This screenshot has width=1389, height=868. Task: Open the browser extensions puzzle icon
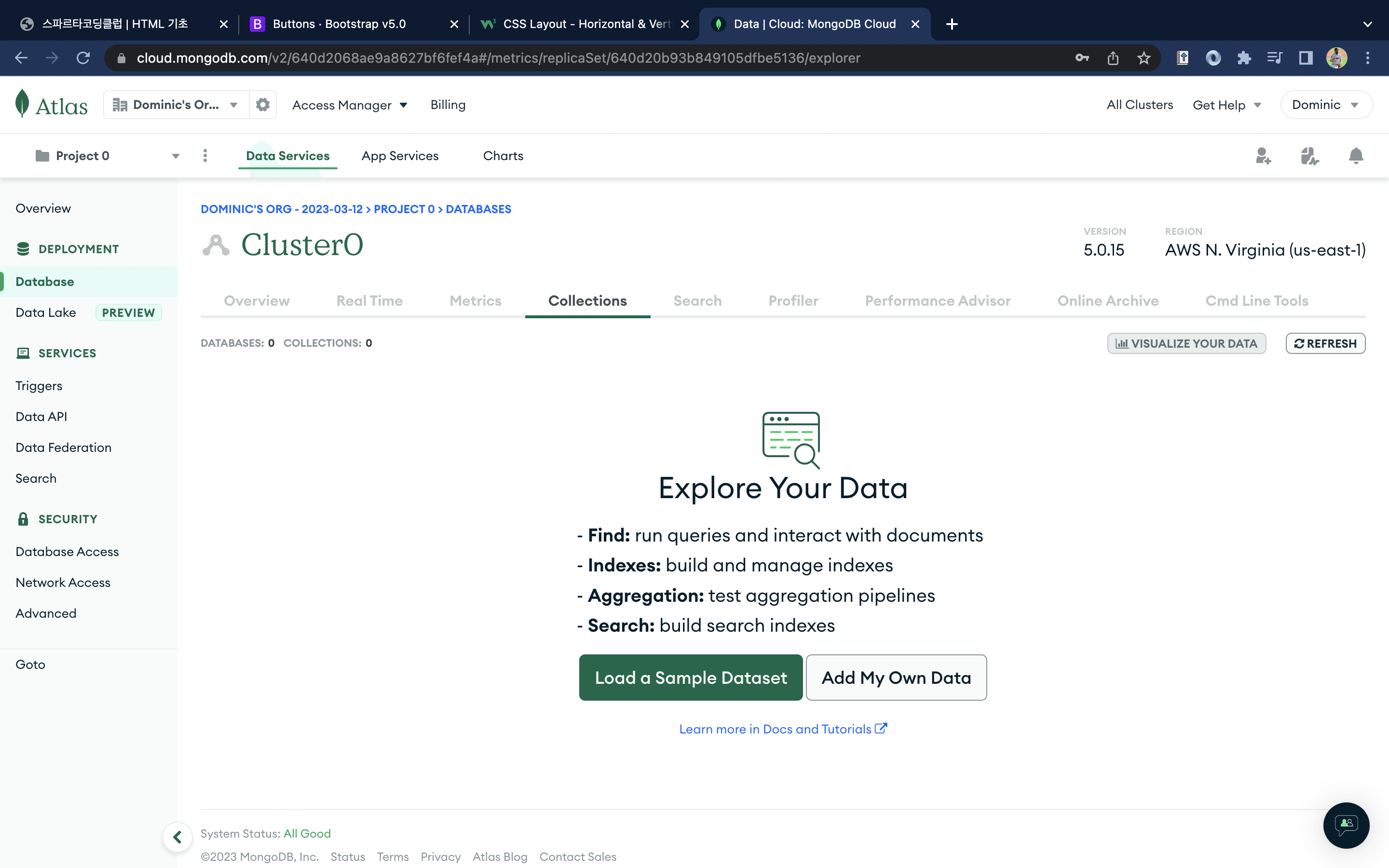pos(1244,58)
